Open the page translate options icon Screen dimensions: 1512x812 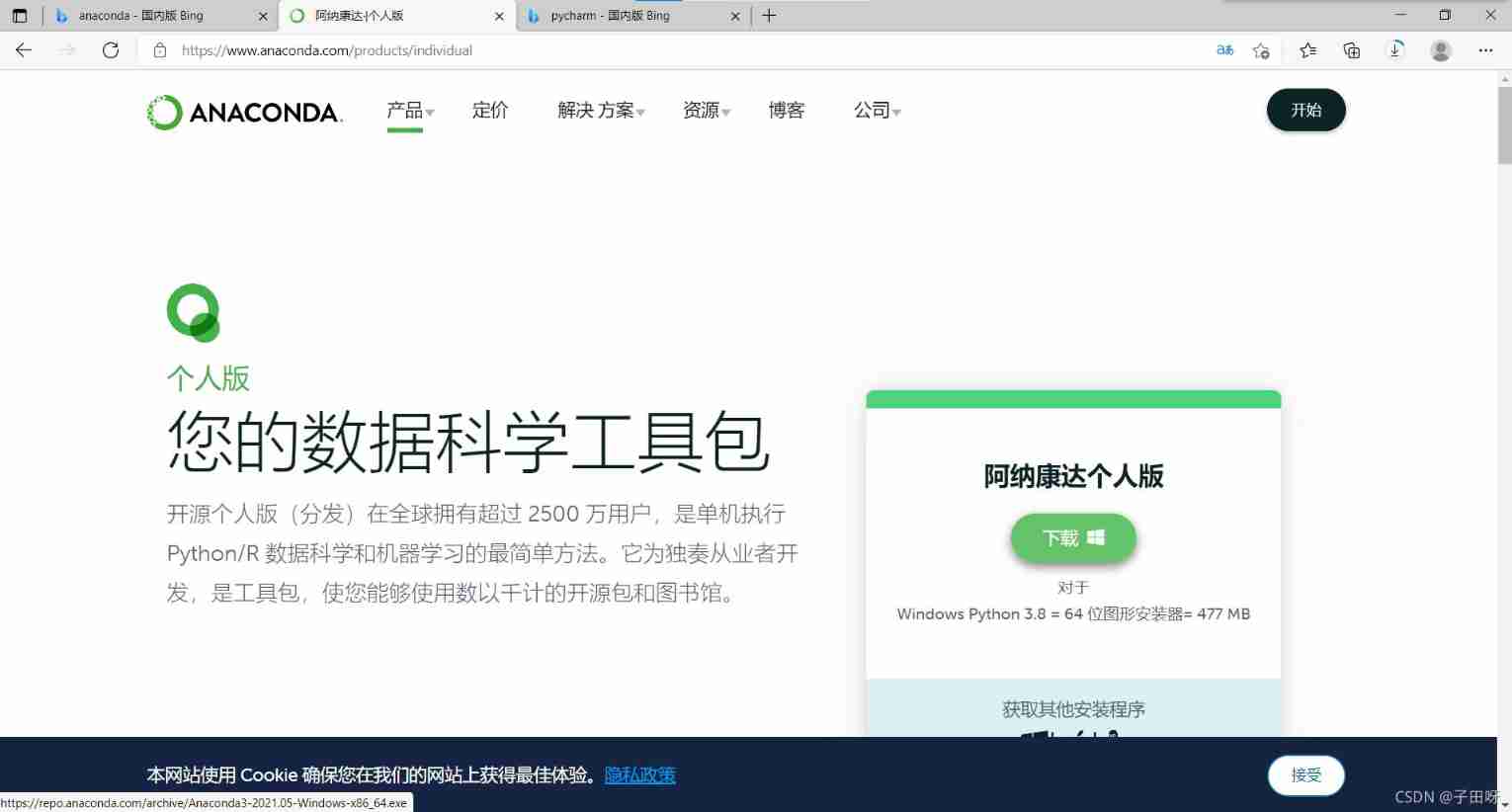click(1225, 50)
